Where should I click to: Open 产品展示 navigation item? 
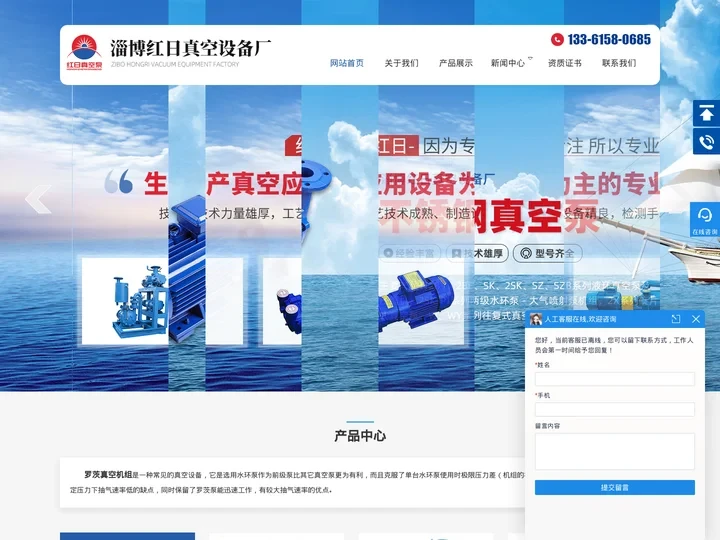(456, 63)
